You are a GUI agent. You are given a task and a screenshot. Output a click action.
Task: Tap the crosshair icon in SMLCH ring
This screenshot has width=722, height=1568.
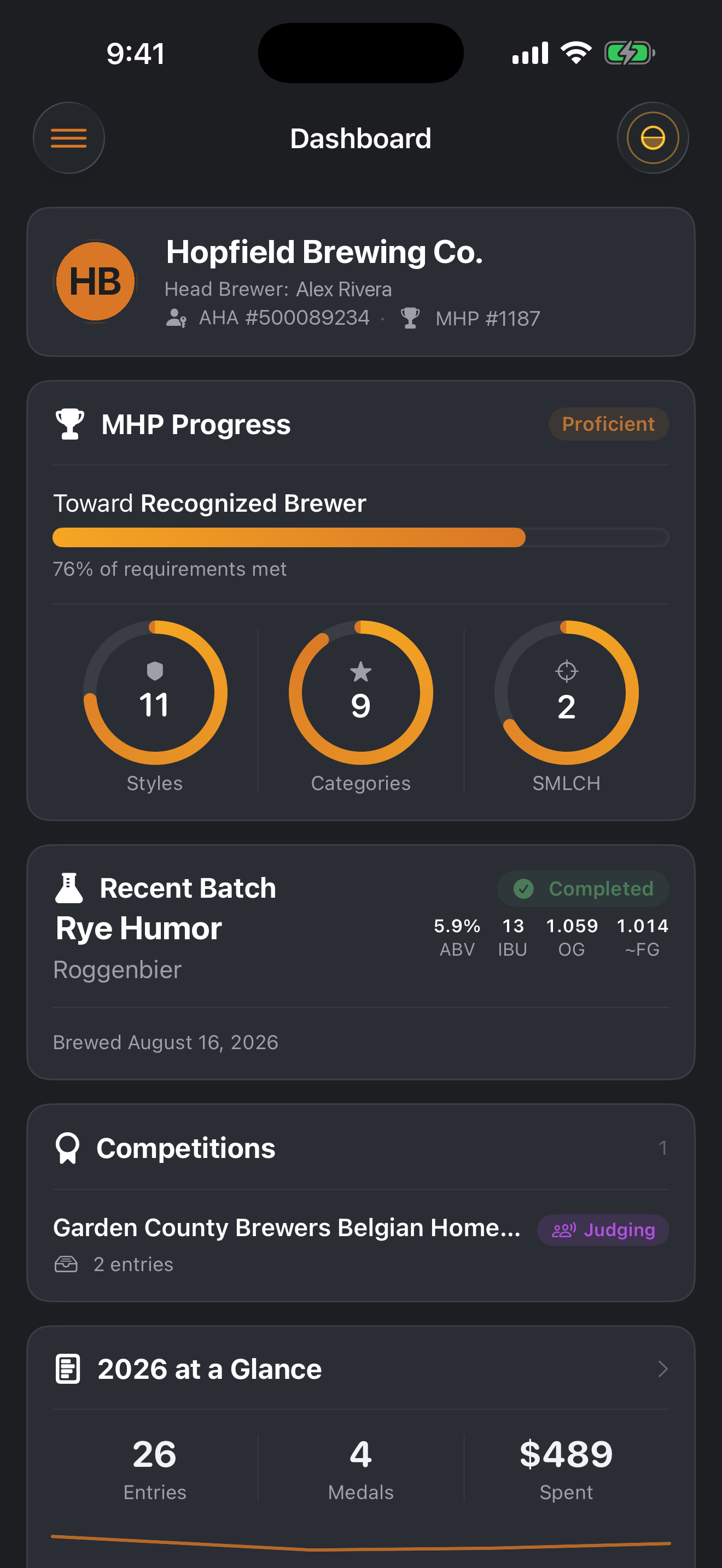(567, 671)
